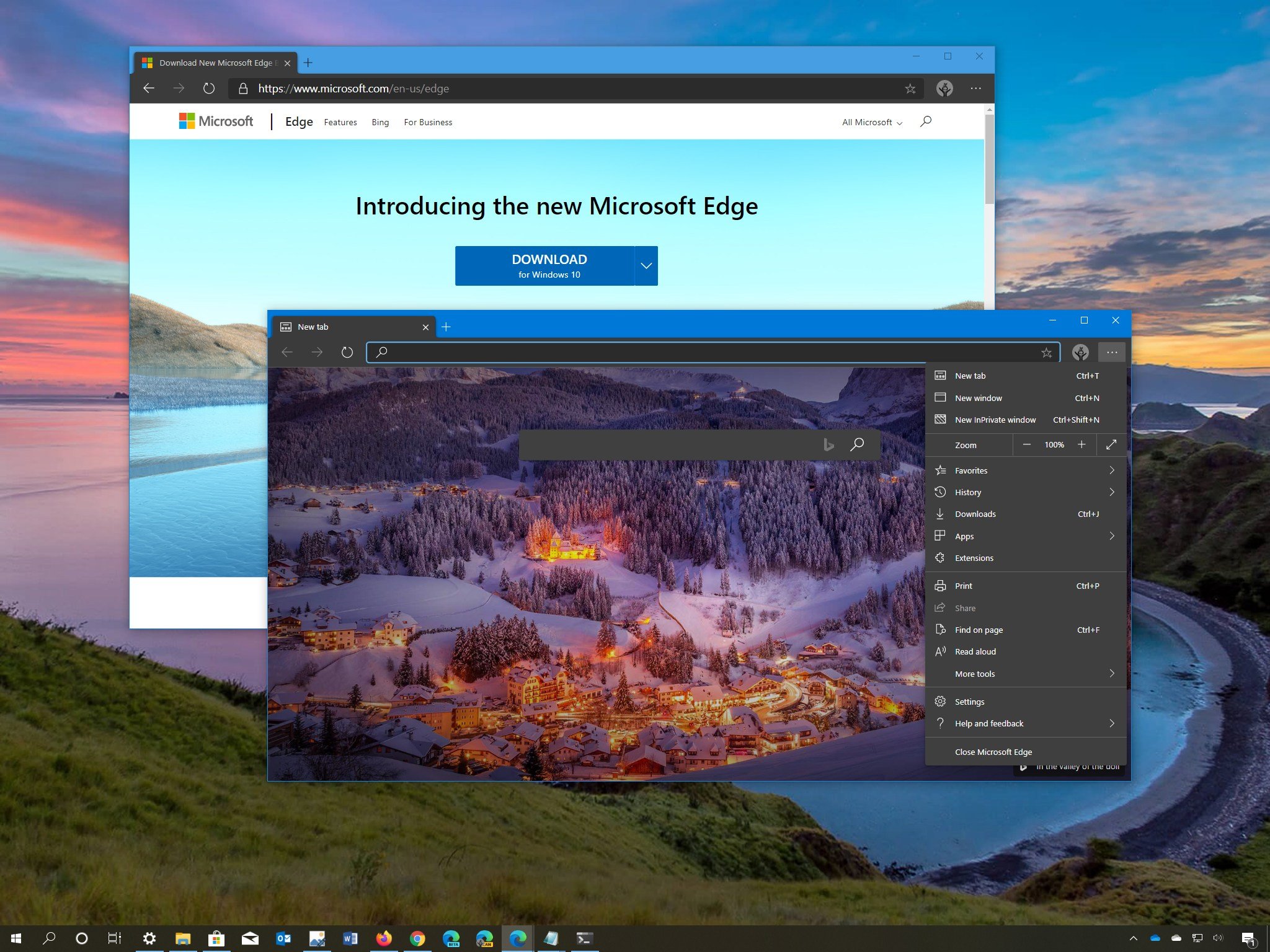The width and height of the screenshot is (1270, 952).
Task: Click the Read aloud menu option
Action: [x=974, y=651]
